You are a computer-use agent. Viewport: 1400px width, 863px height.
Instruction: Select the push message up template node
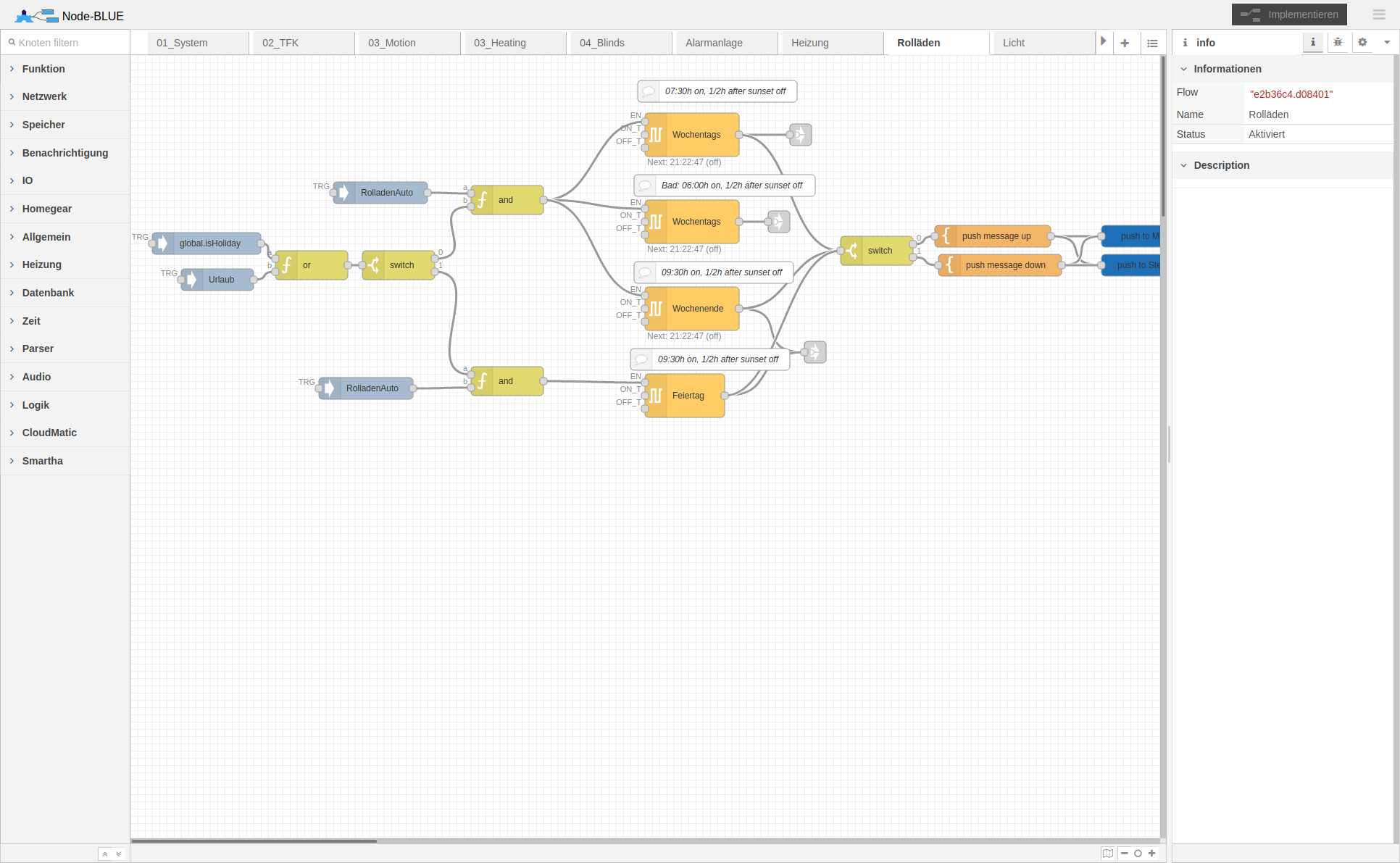point(993,236)
